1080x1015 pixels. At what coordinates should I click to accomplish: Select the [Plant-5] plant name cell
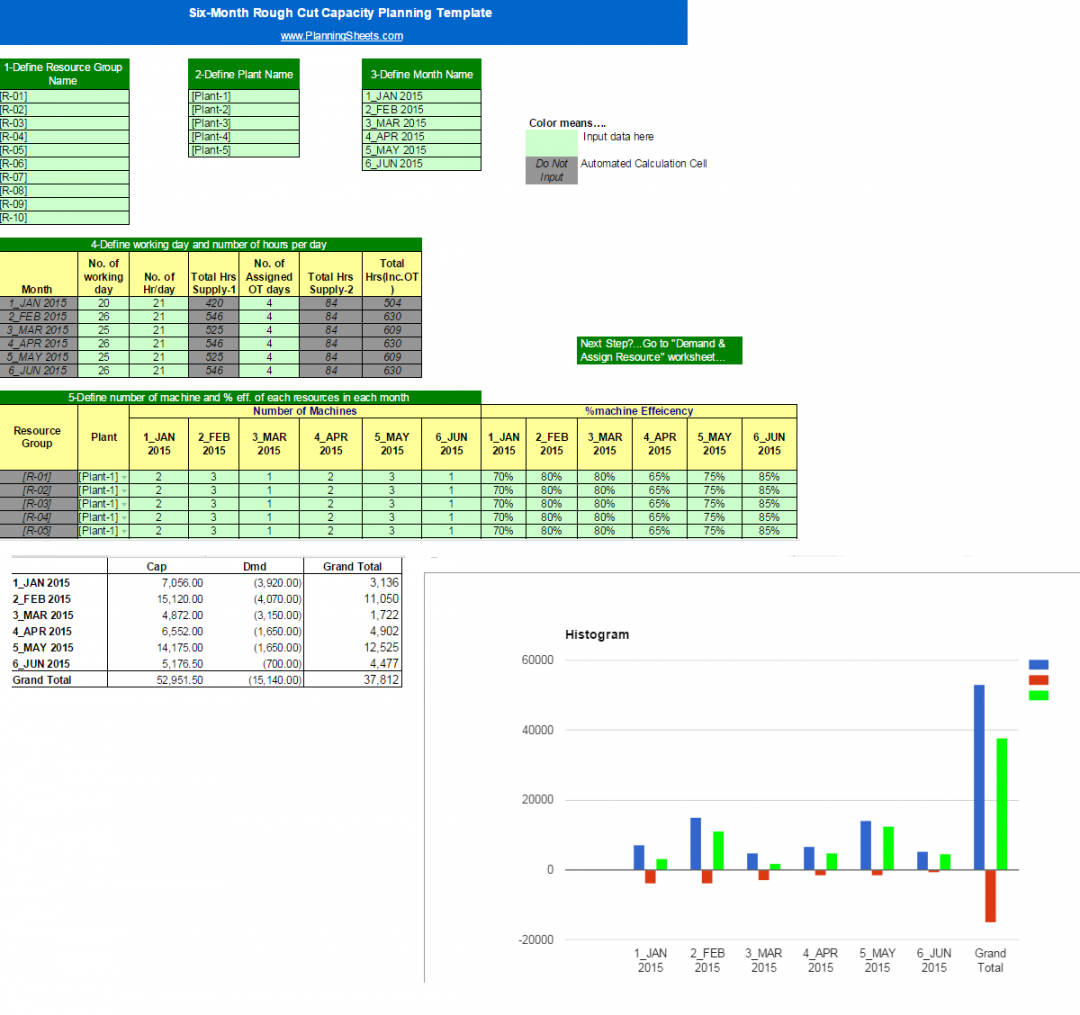tap(244, 150)
